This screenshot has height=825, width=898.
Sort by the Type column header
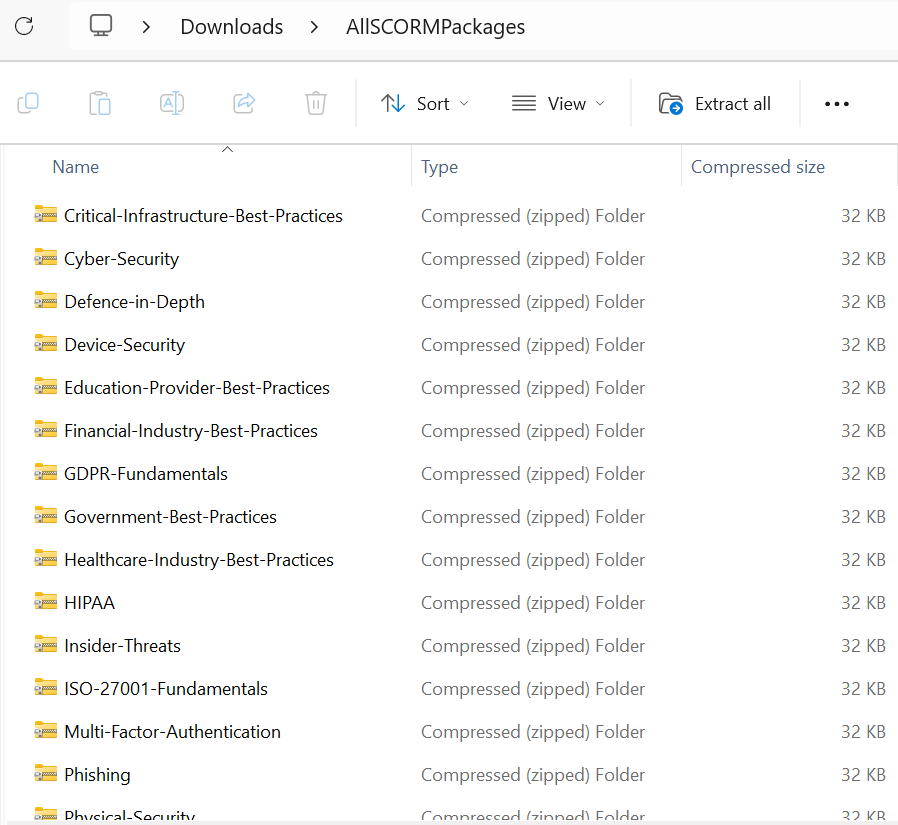pyautogui.click(x=439, y=167)
